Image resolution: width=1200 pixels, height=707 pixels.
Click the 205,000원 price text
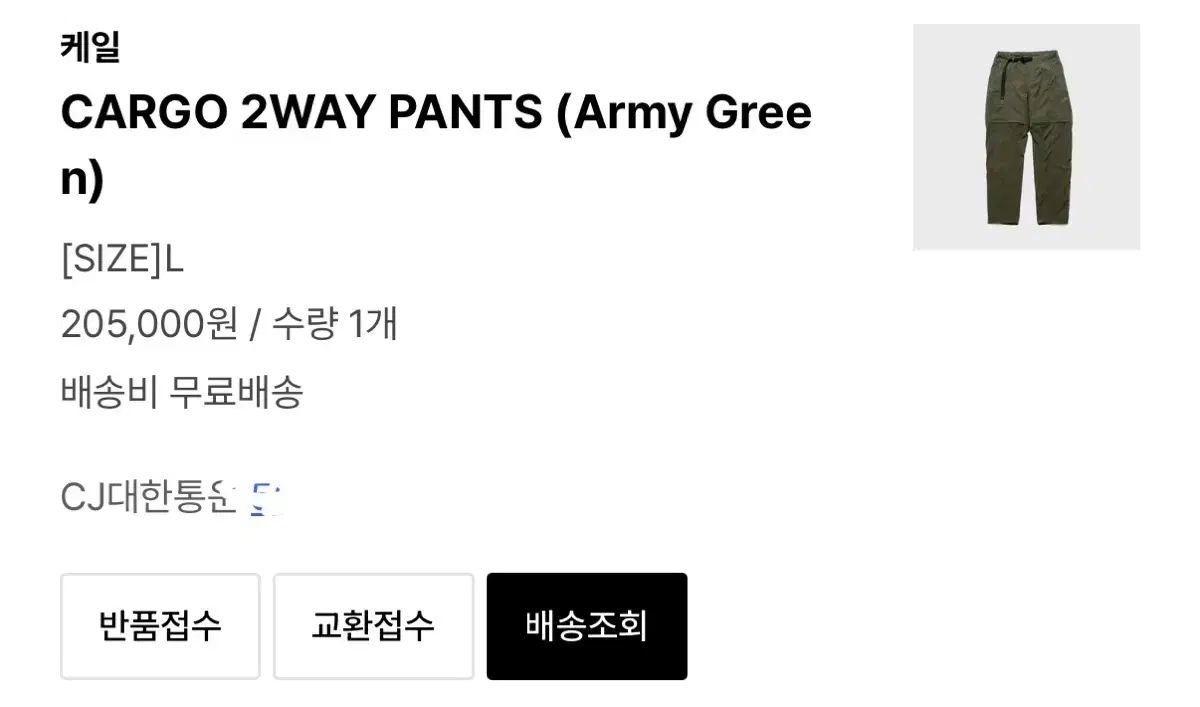pos(149,325)
